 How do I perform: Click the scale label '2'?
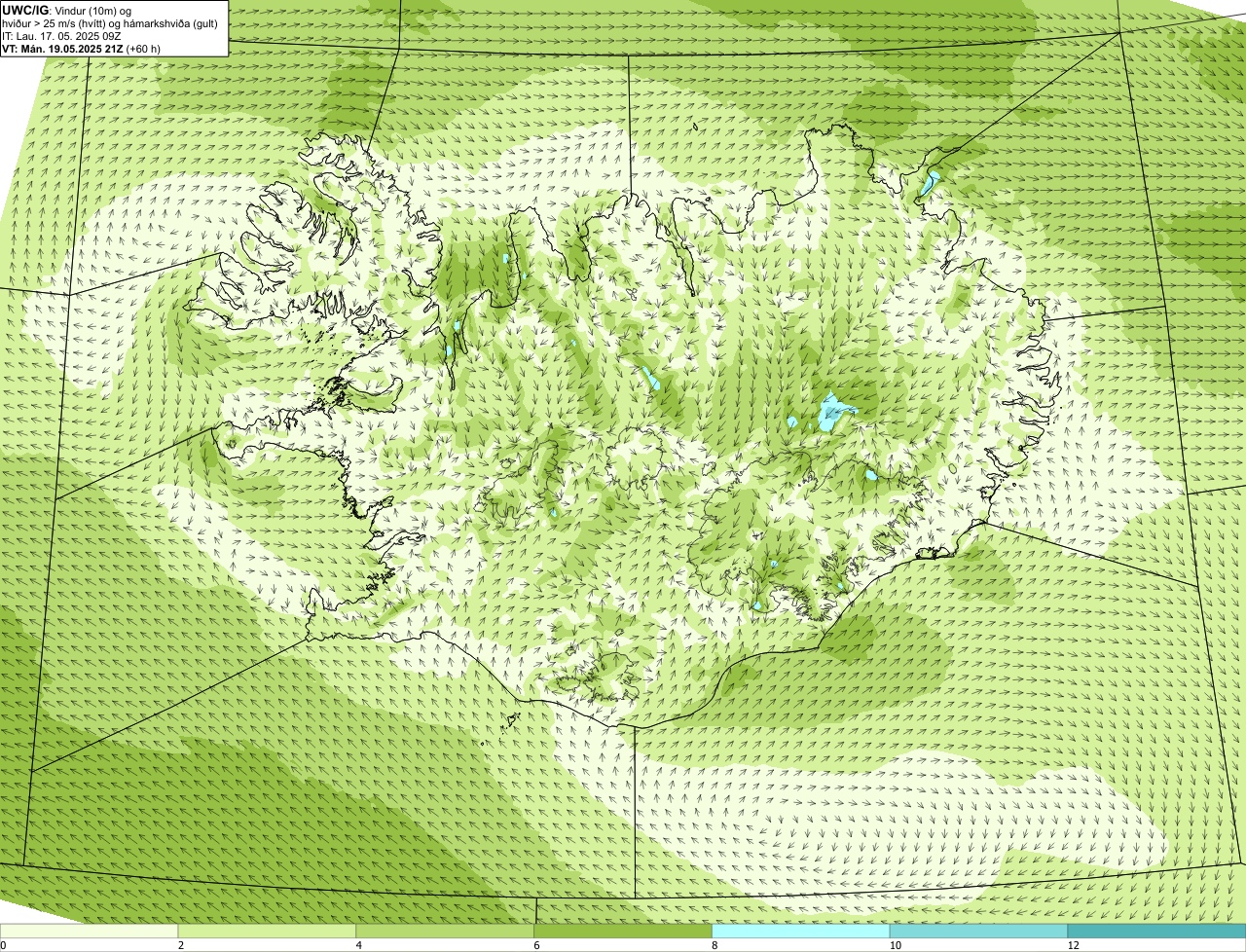coord(181,945)
